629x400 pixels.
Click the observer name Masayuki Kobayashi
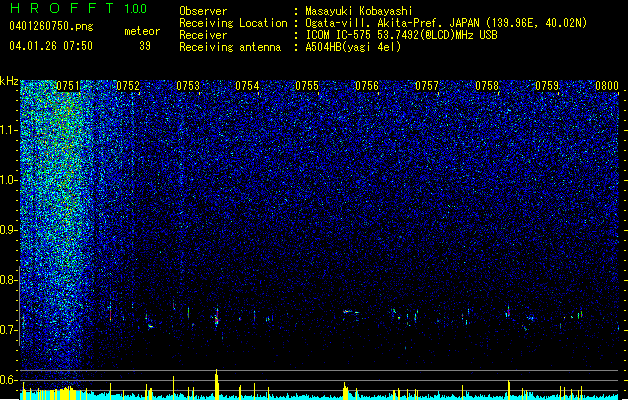(x=359, y=11)
